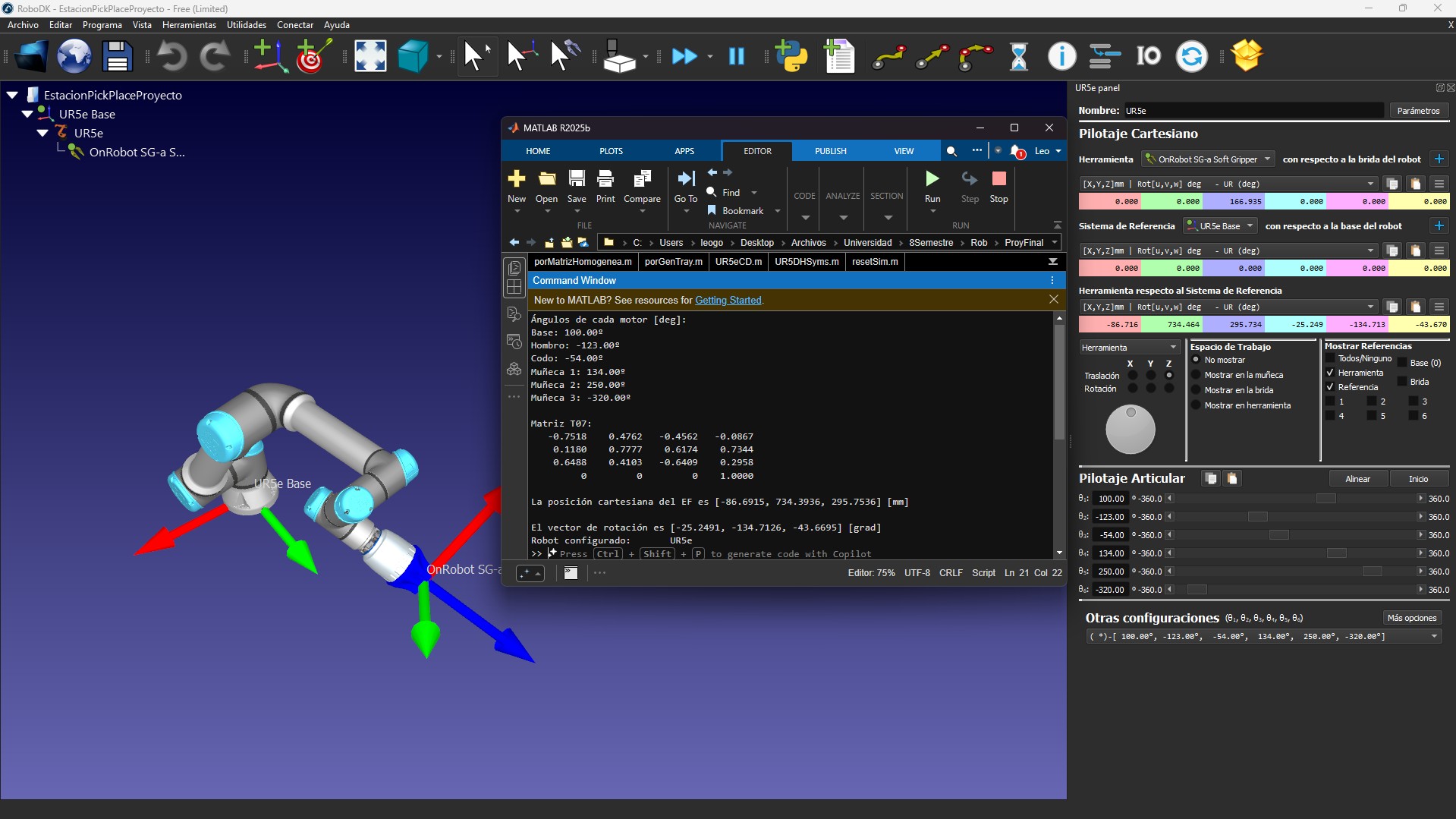Click the Redo arrow in RoboDK toolbar

(215, 56)
